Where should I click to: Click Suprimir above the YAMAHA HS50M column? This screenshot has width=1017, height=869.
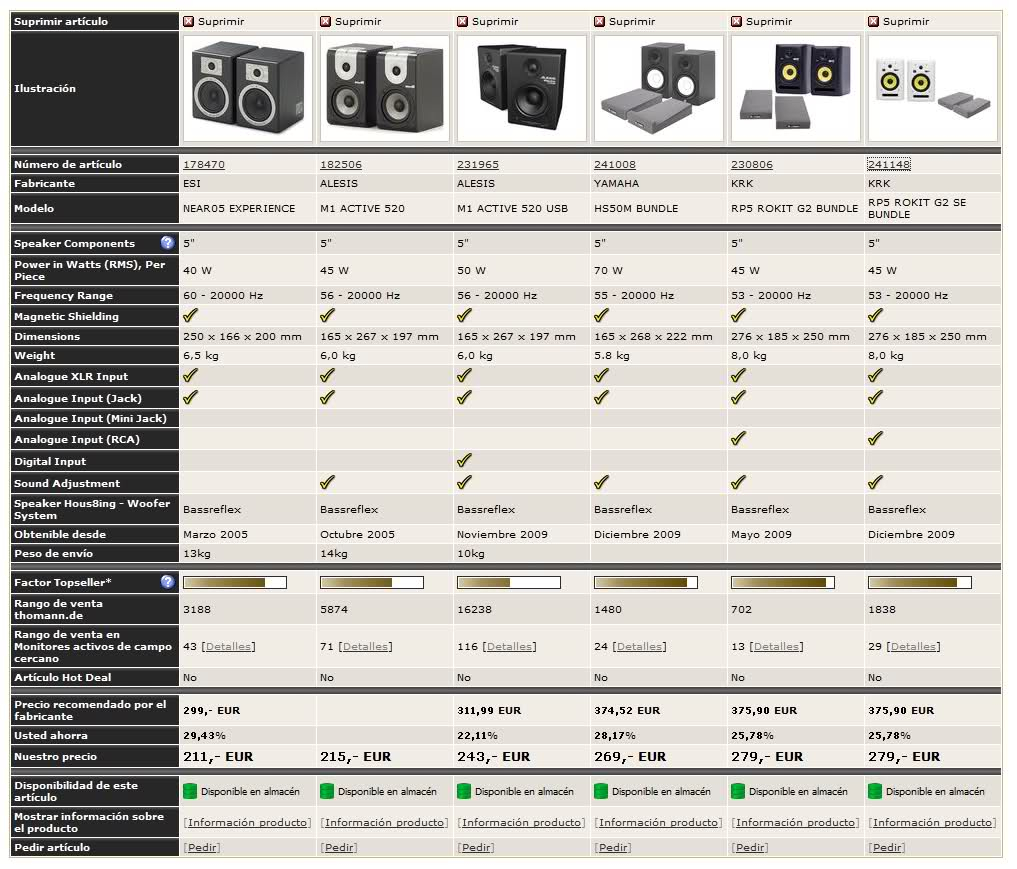625,21
